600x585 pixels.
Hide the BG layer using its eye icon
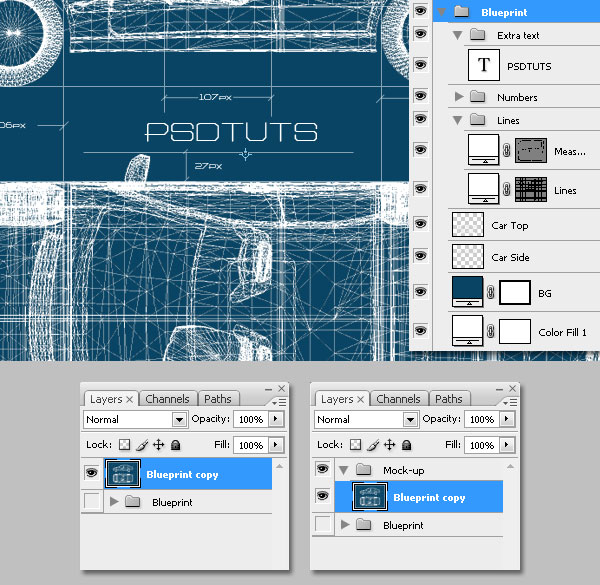[420, 293]
